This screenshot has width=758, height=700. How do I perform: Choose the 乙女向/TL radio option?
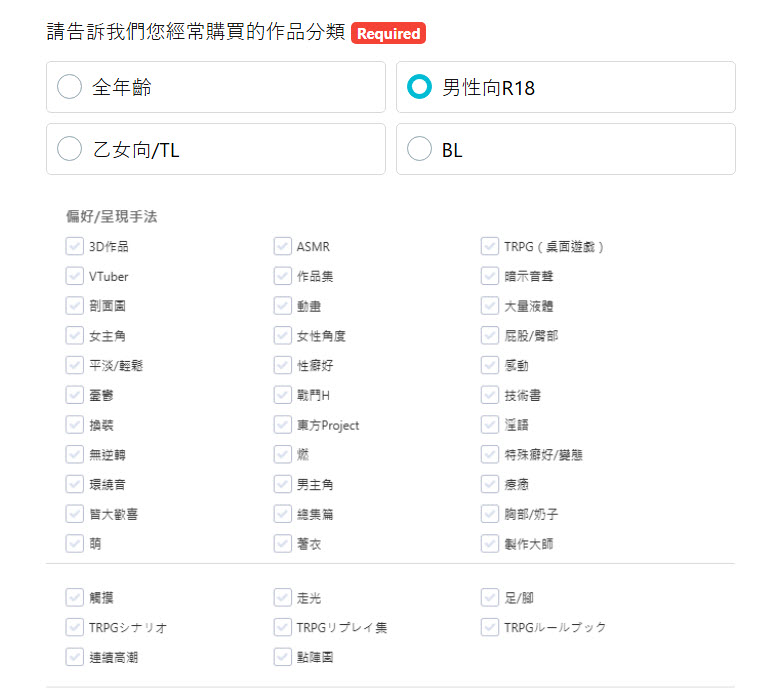click(x=70, y=150)
